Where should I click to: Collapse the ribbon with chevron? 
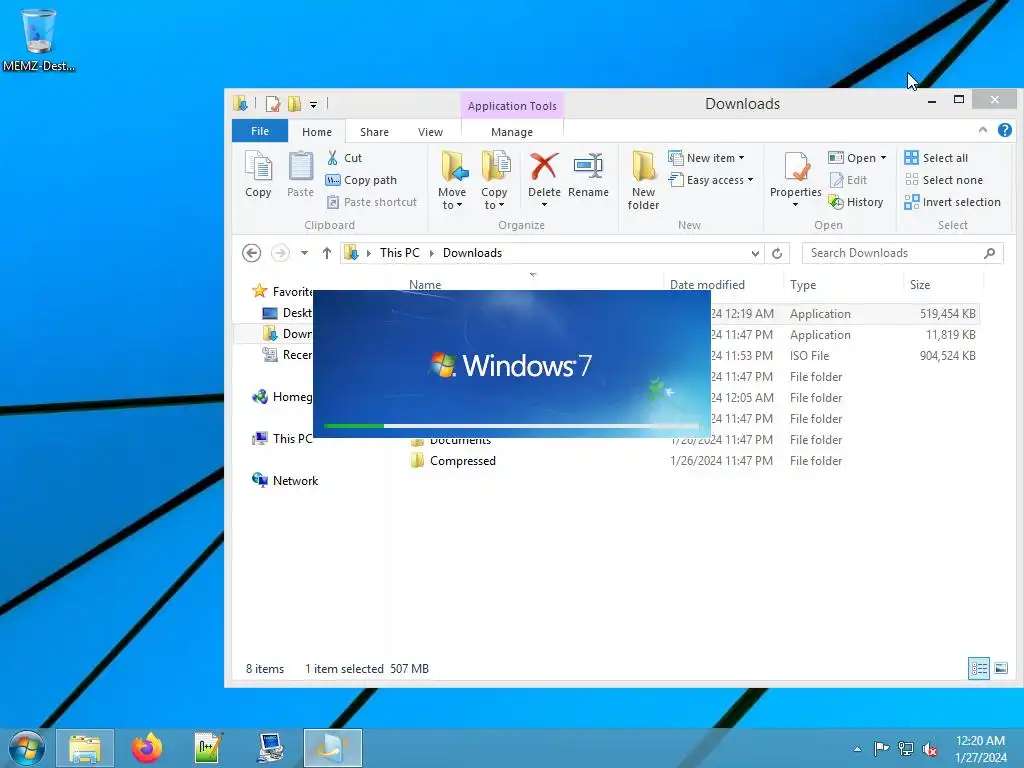[983, 131]
